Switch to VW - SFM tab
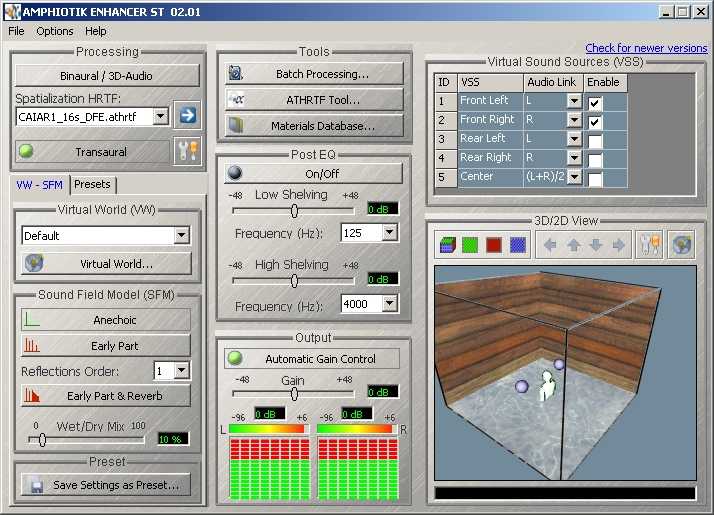Image resolution: width=714 pixels, height=515 pixels. click(40, 185)
